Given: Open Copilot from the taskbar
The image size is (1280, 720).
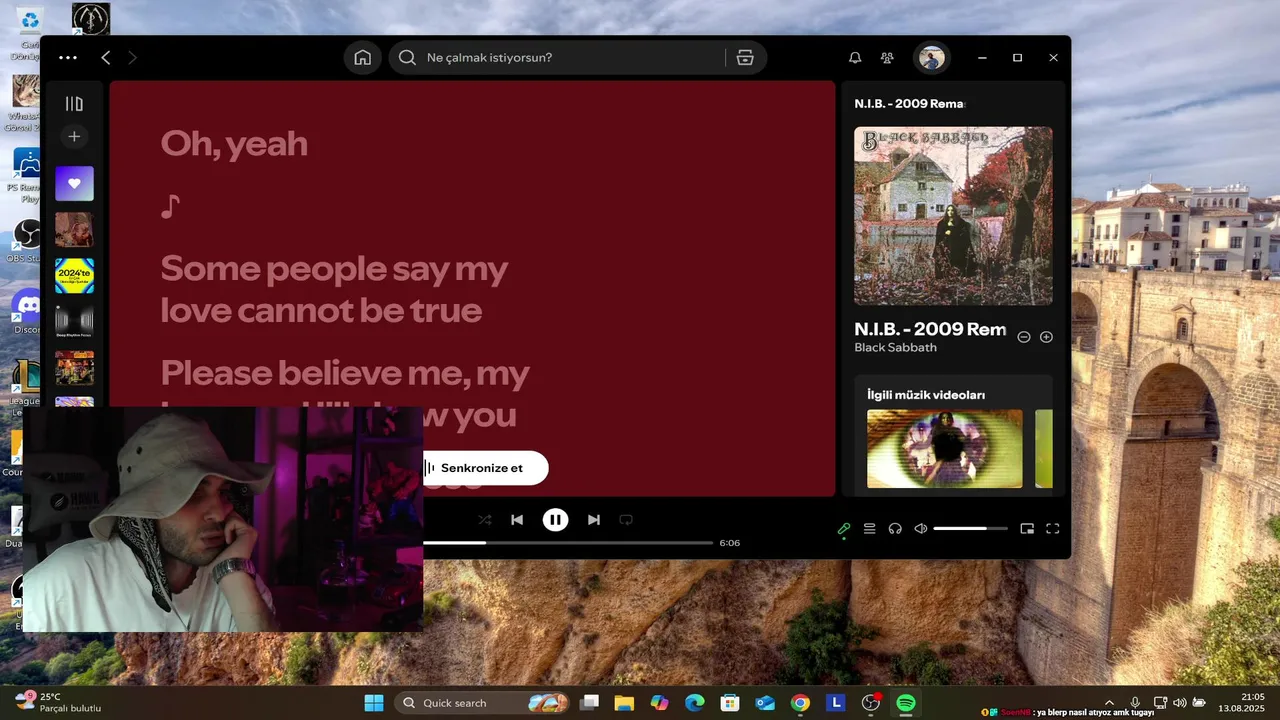Looking at the screenshot, I should [x=659, y=703].
